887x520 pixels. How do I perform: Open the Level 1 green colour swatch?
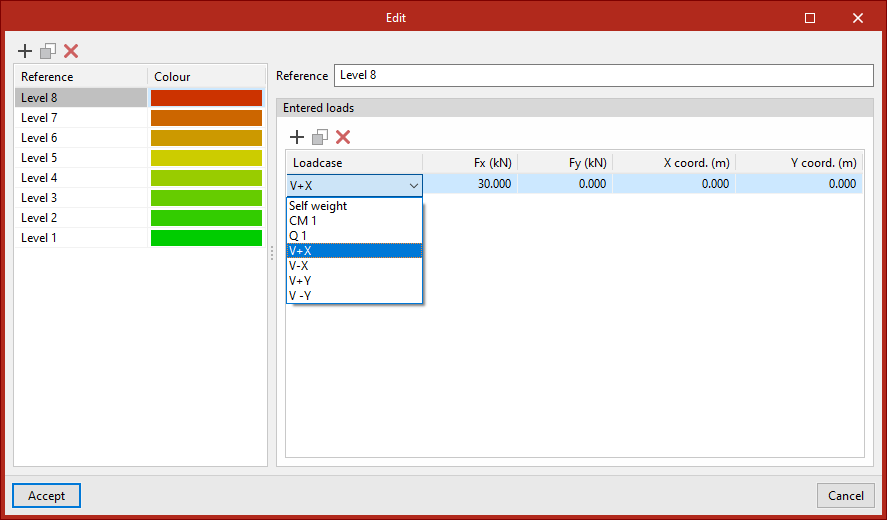pos(206,238)
